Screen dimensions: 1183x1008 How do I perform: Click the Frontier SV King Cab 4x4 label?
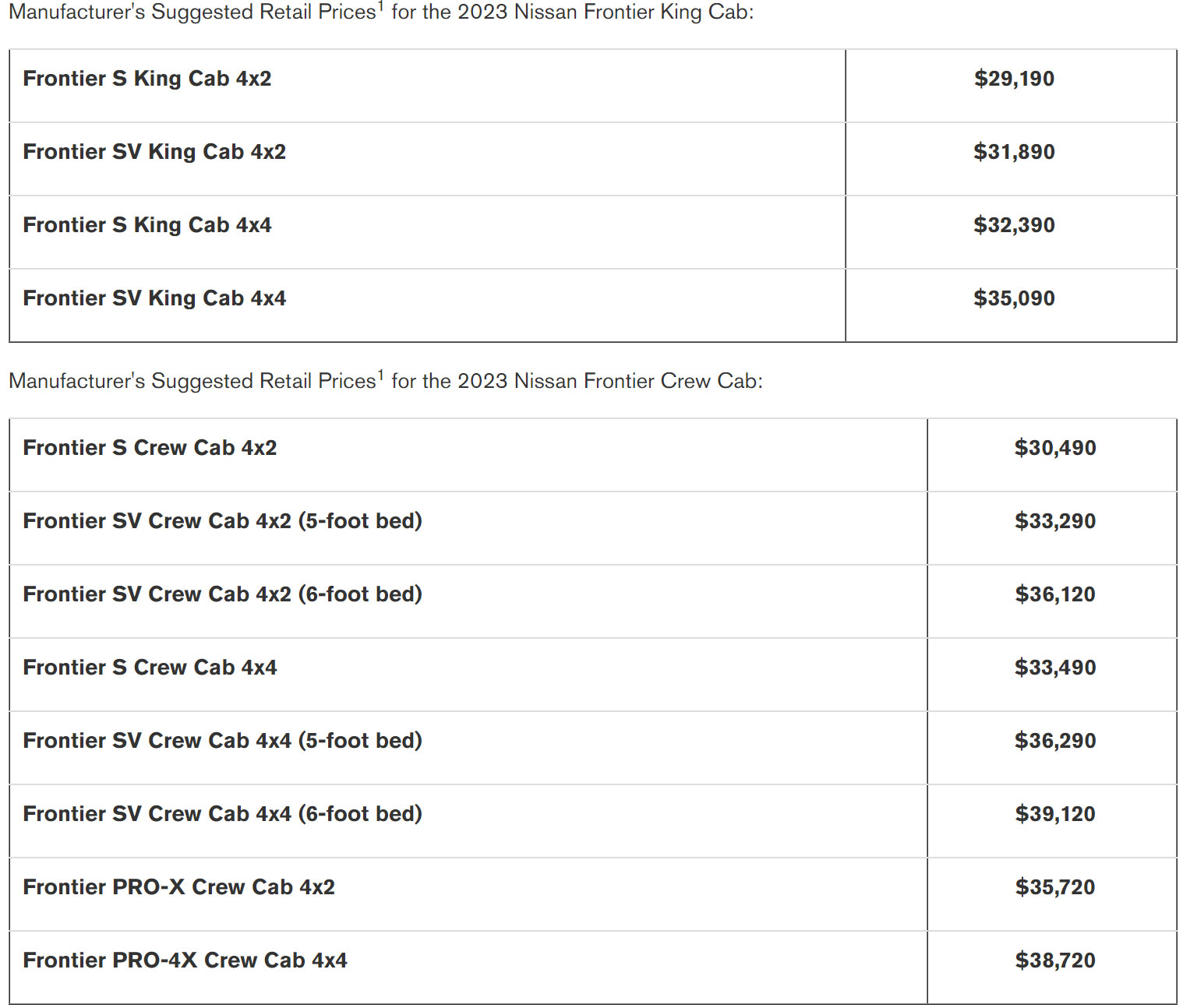click(154, 298)
